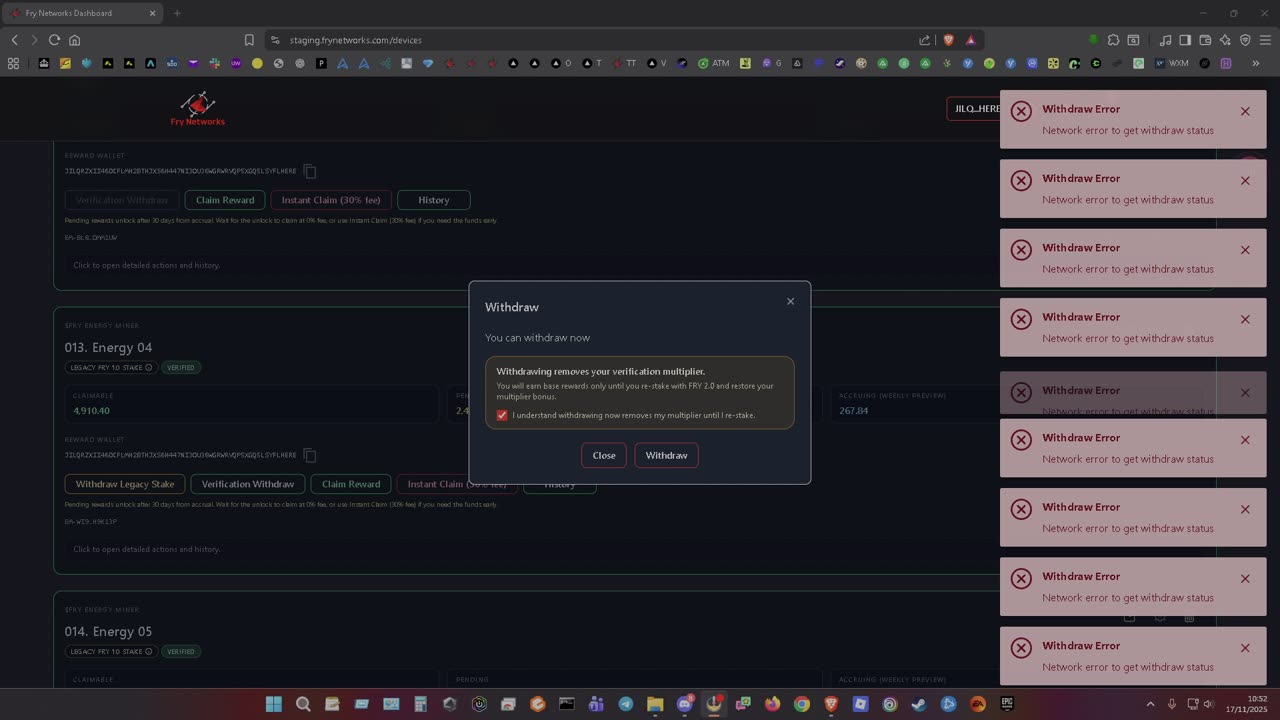This screenshot has width=1280, height=720.
Task: Open the Brave Shields lion icon
Action: [x=948, y=40]
